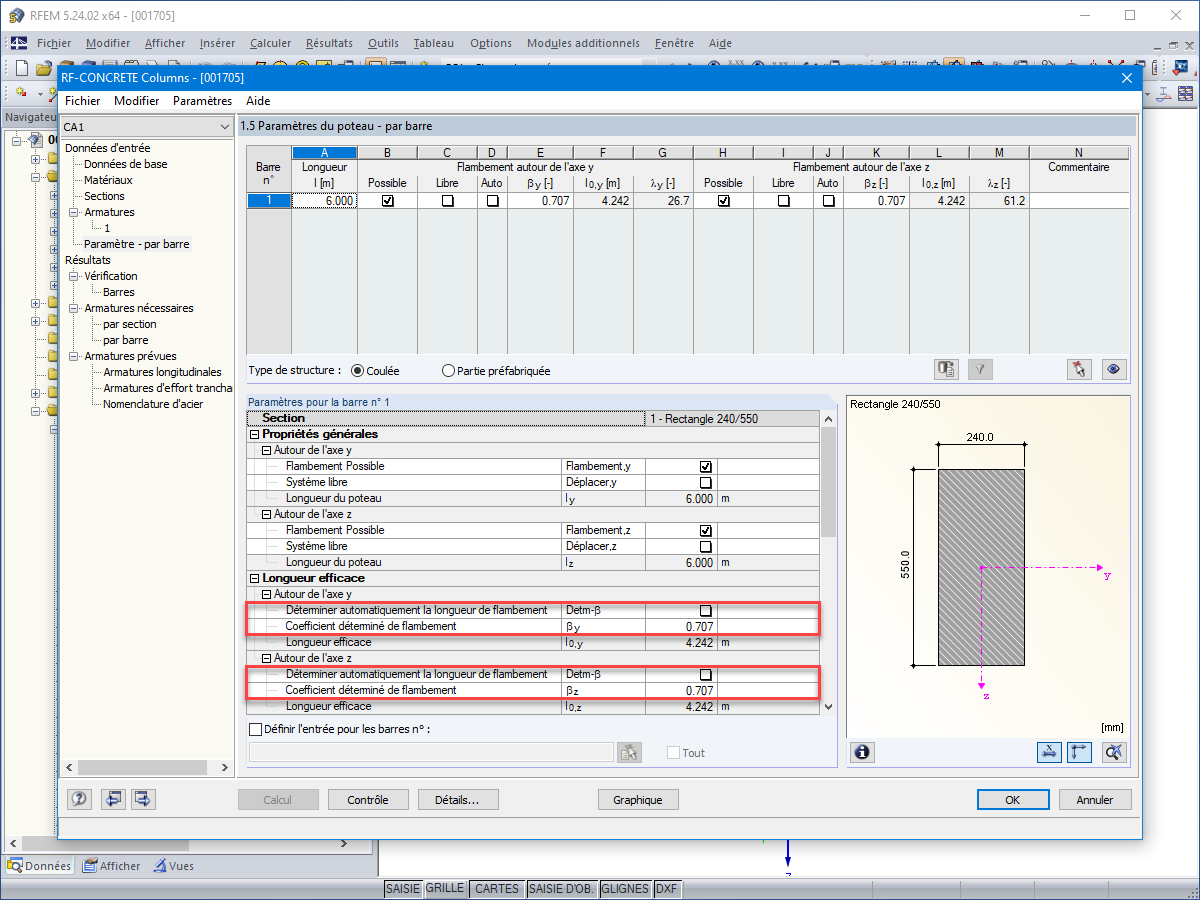Open Données navigator tab

[x=39, y=866]
